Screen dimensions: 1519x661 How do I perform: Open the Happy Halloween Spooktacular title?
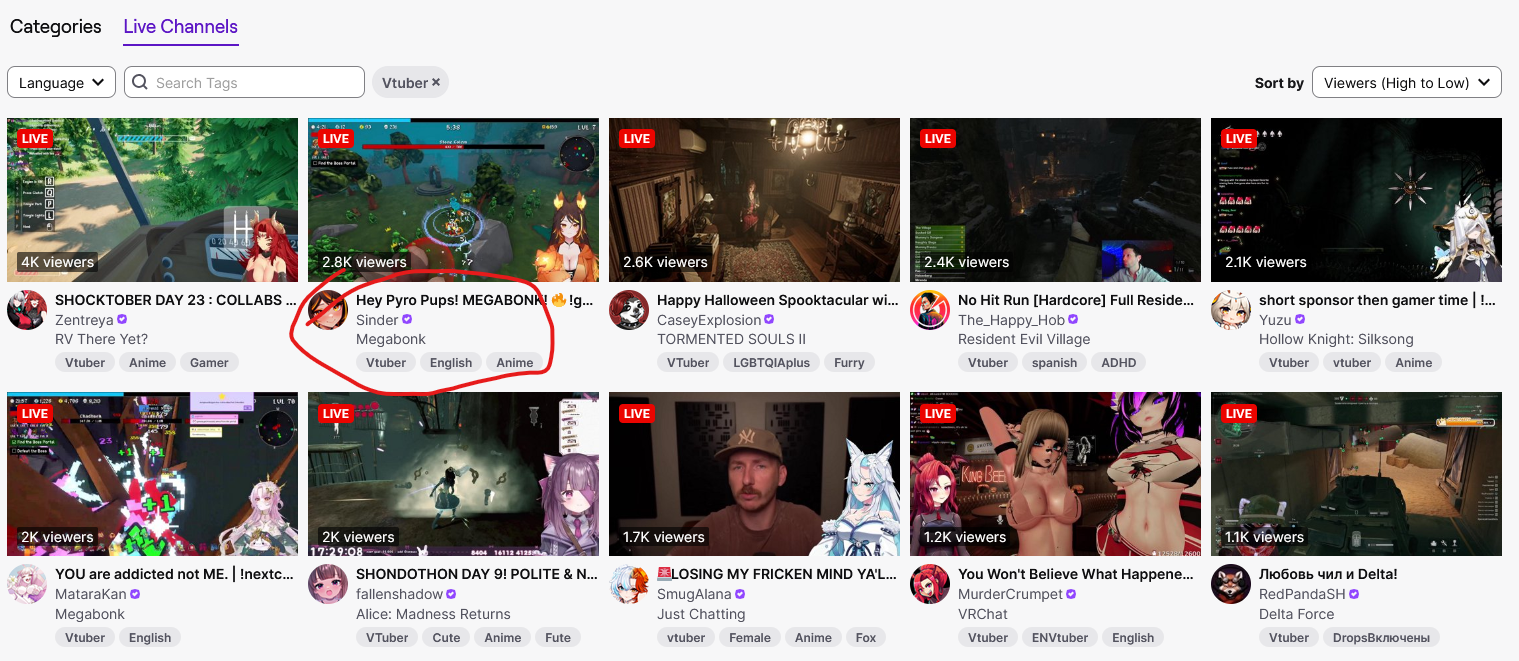(x=778, y=300)
